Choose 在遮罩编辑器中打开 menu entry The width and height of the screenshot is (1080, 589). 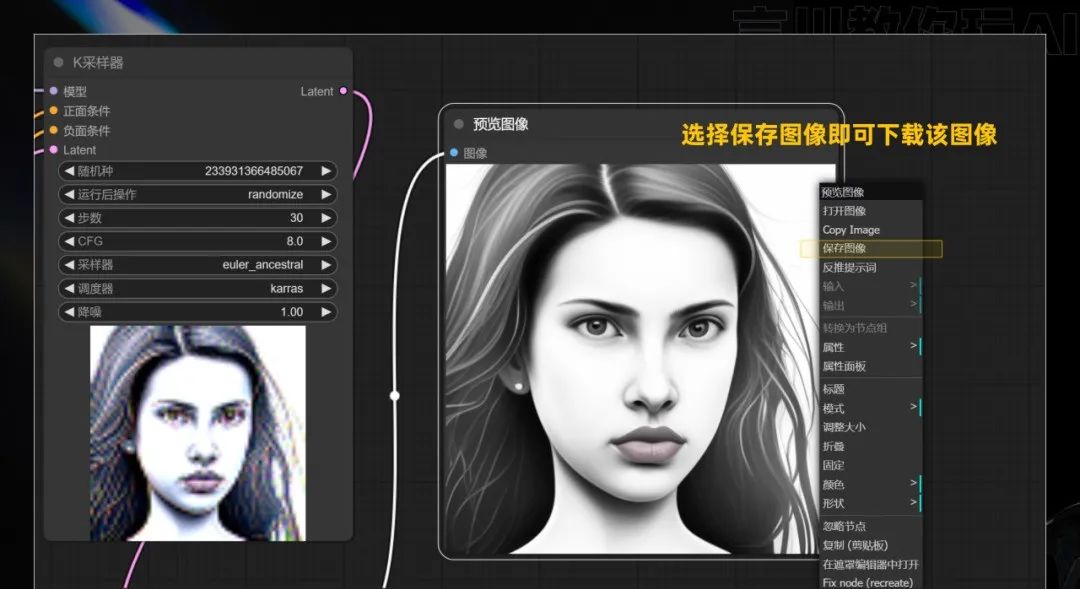[871, 564]
